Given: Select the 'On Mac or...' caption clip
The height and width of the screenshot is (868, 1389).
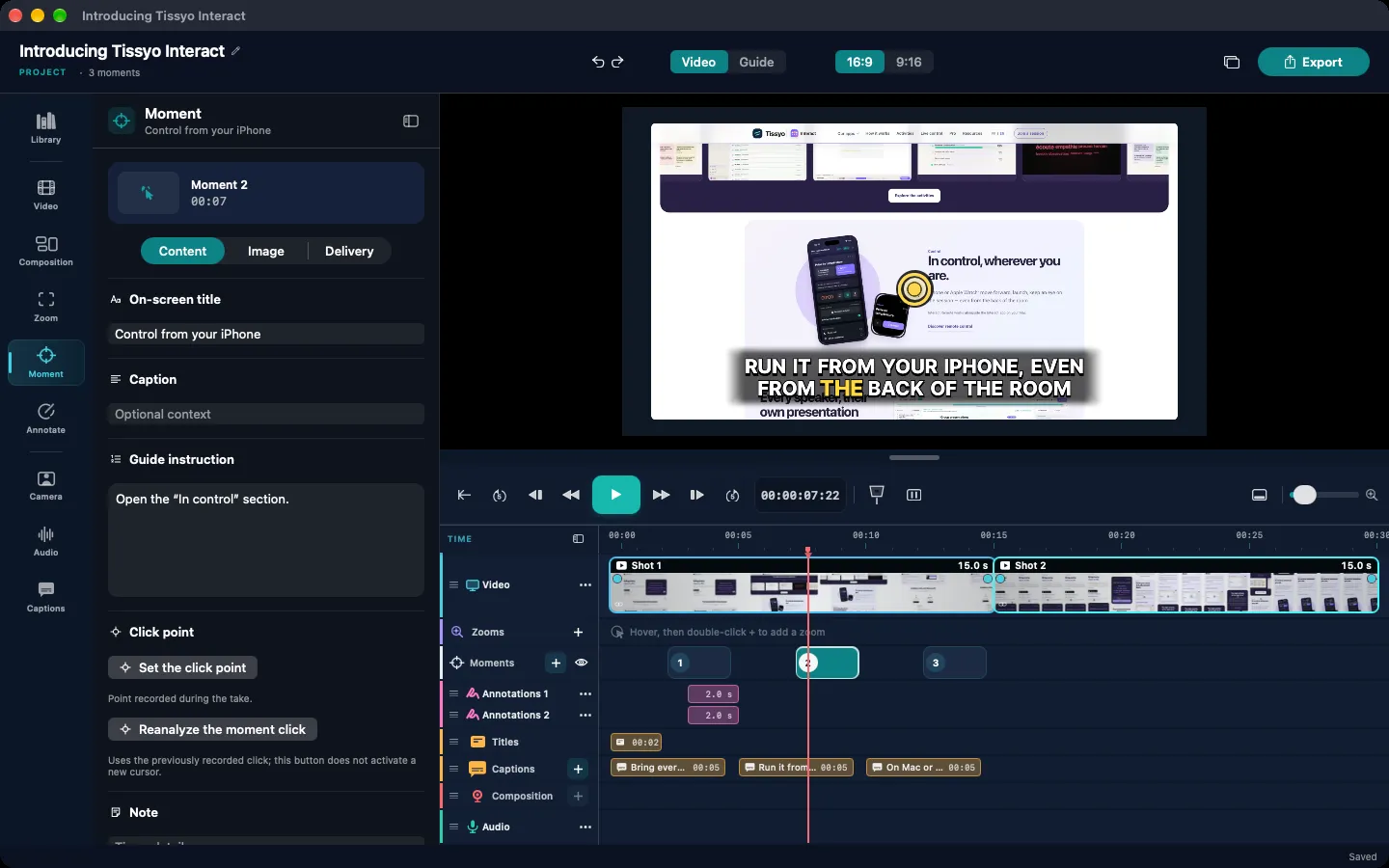Looking at the screenshot, I should pyautogui.click(x=923, y=768).
